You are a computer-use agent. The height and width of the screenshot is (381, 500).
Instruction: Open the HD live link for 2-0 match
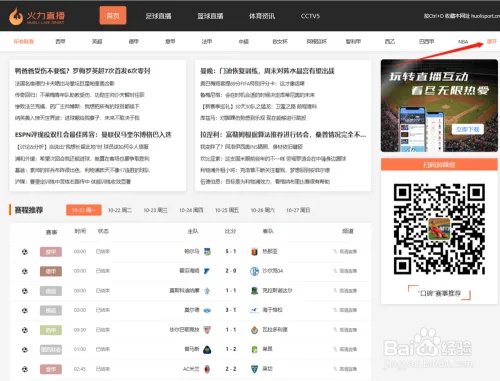coord(345,271)
